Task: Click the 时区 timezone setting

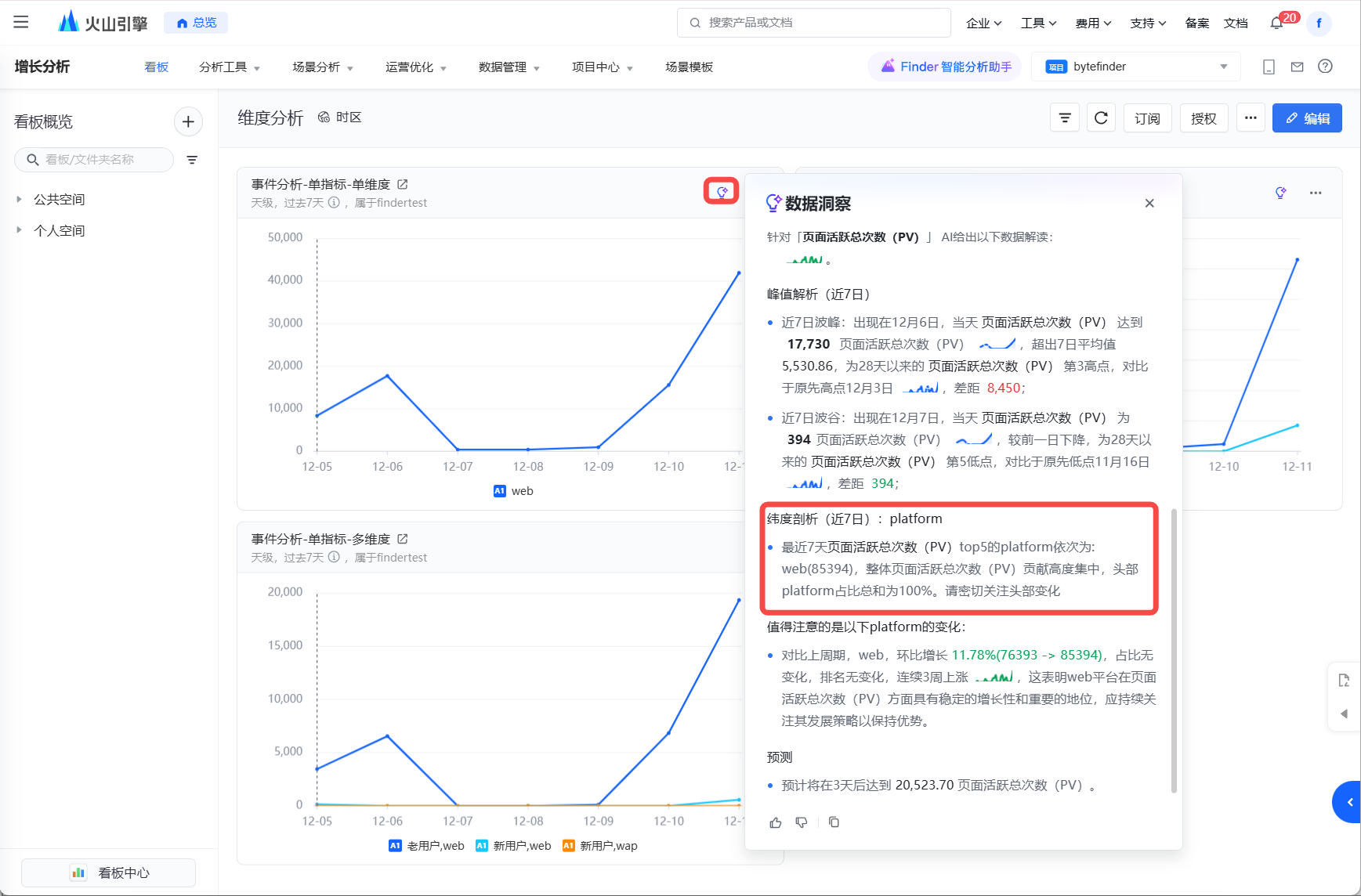Action: point(339,117)
